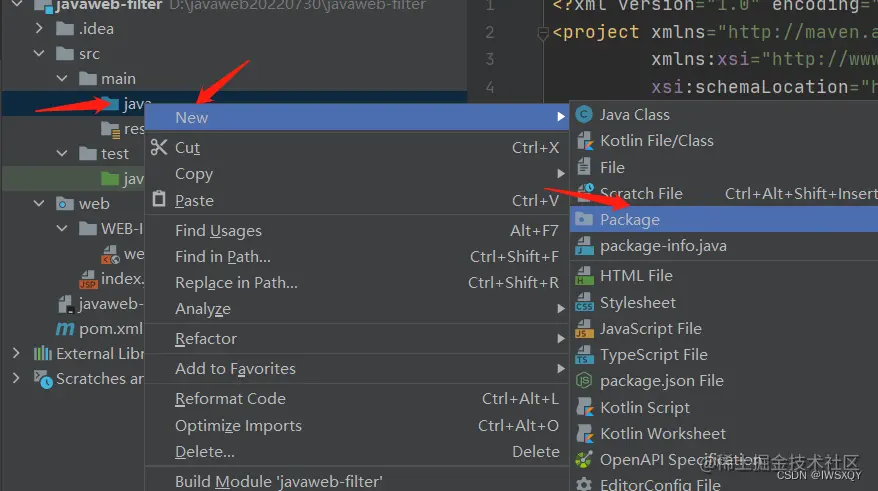
Task: Choose Delete... from the context menu
Action: pos(357,451)
